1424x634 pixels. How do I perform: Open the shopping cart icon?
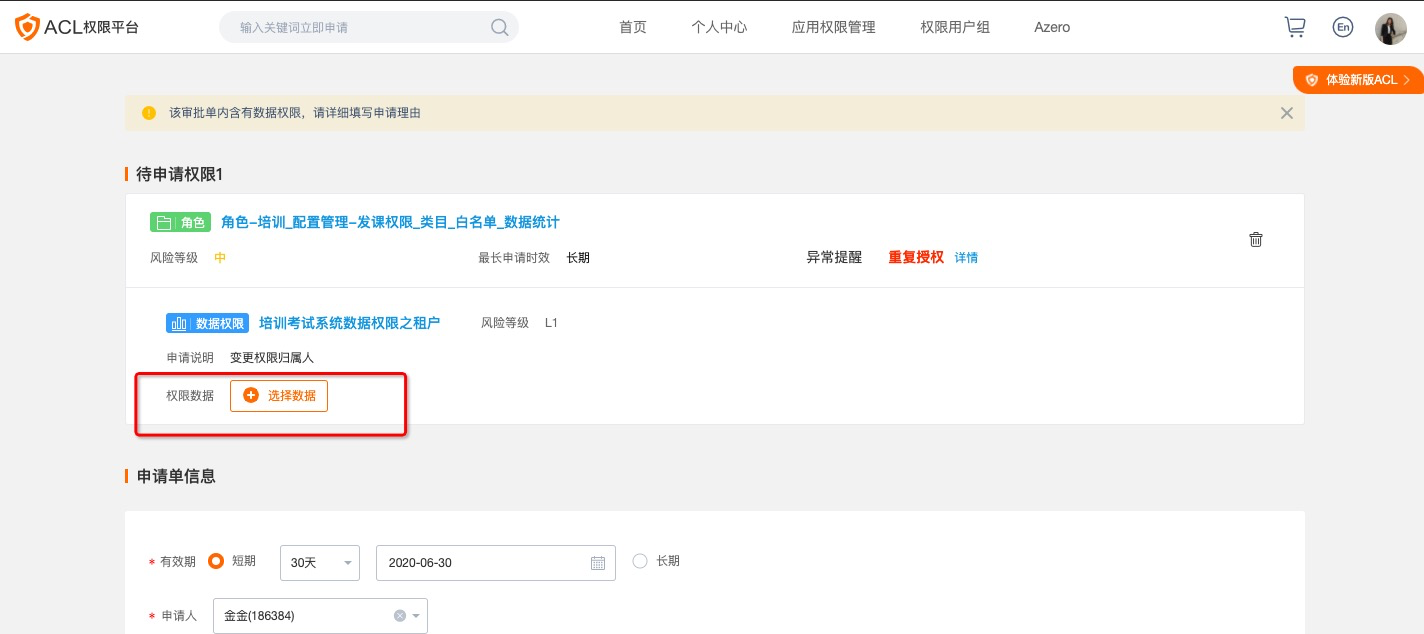[x=1295, y=27]
